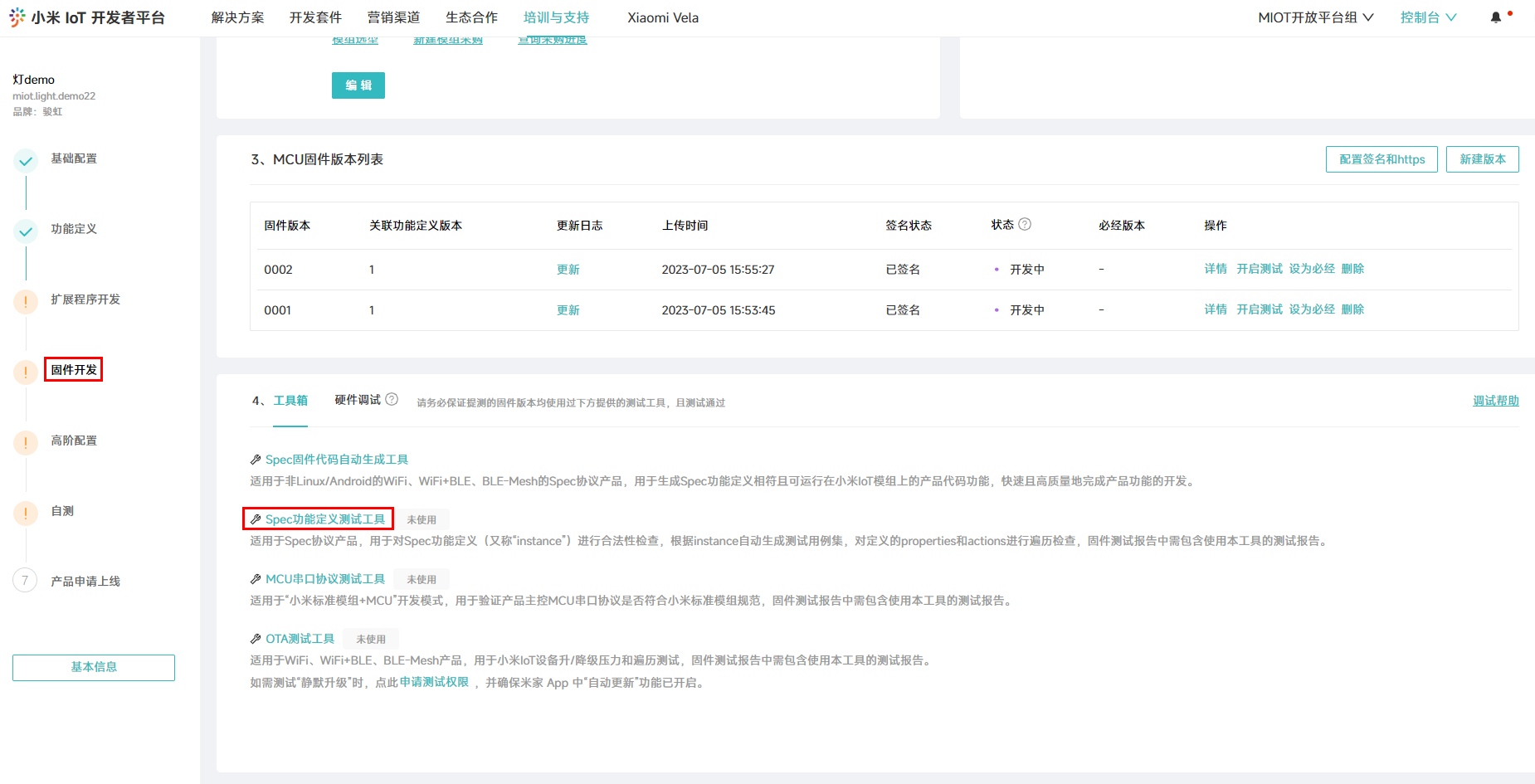Click 开启测试 for firmware 0002
The image size is (1535, 784).
coord(1260,269)
